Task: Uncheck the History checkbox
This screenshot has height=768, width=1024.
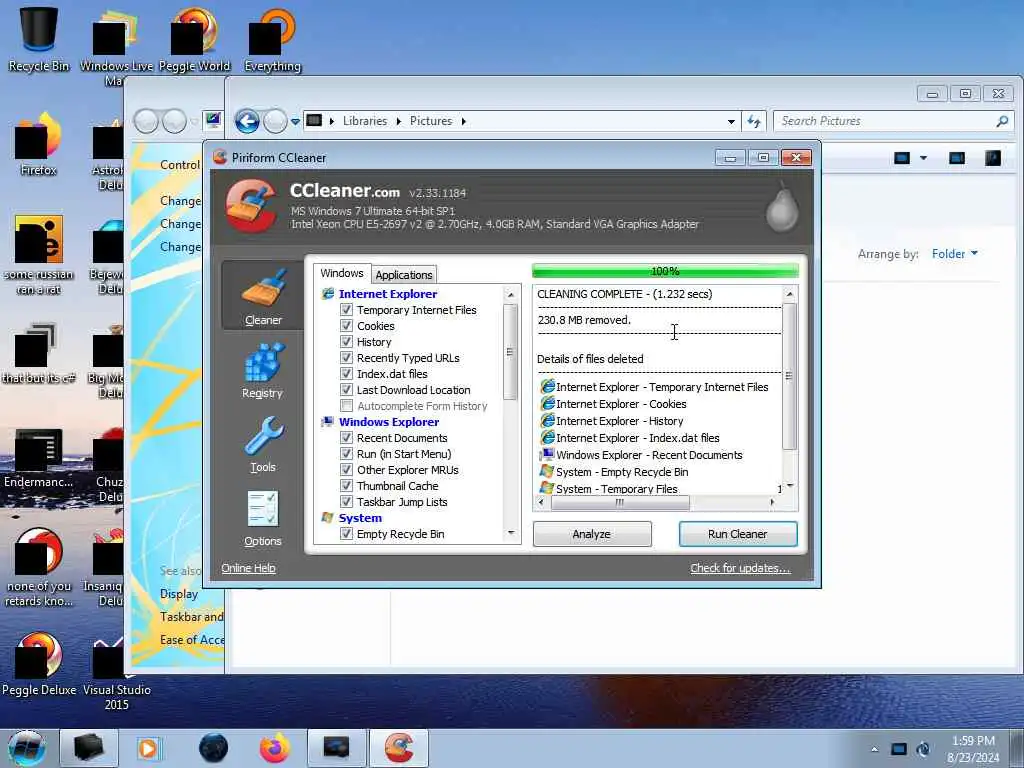Action: 347,342
